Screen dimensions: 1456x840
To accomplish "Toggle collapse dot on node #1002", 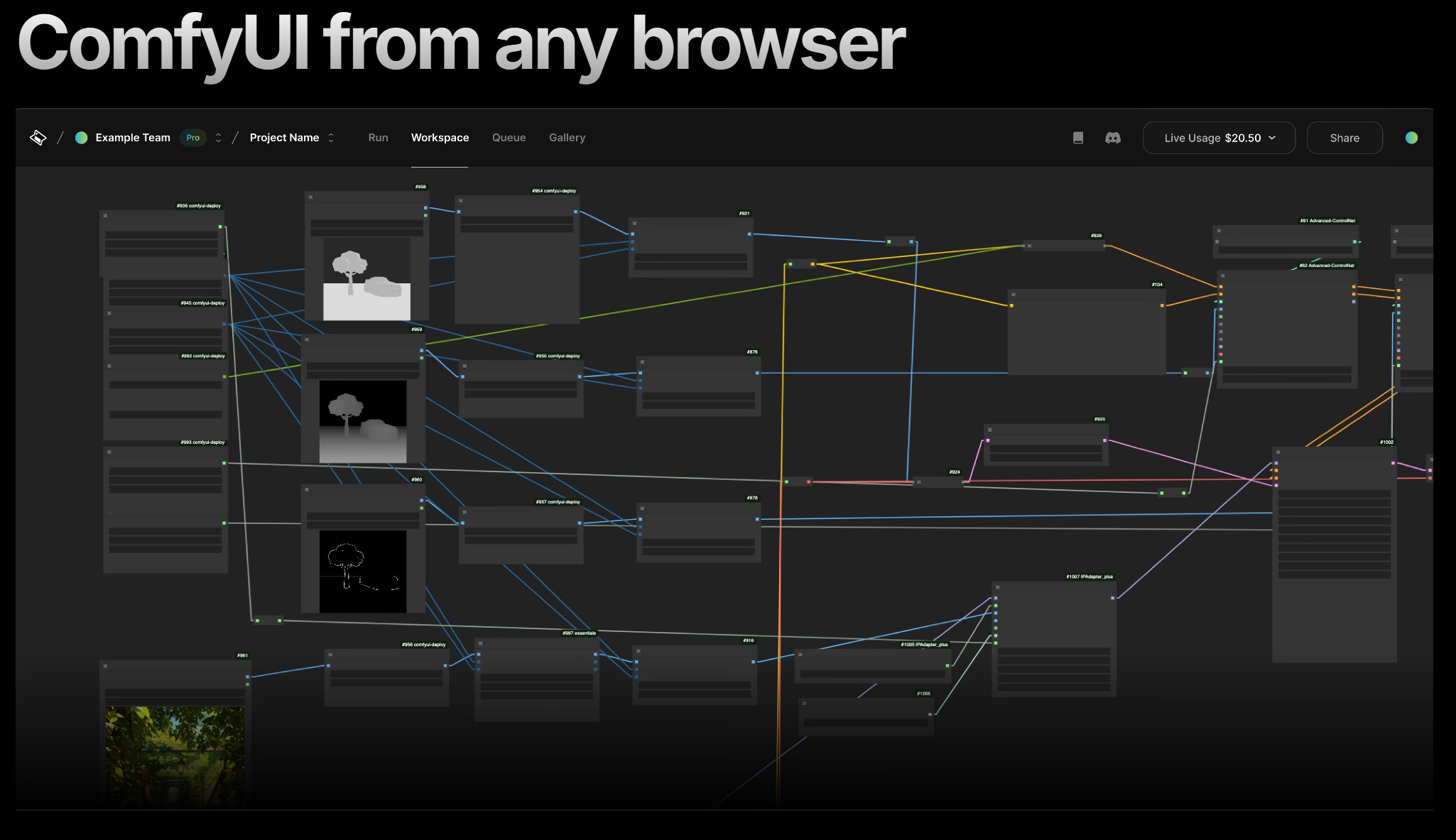I will (1278, 452).
